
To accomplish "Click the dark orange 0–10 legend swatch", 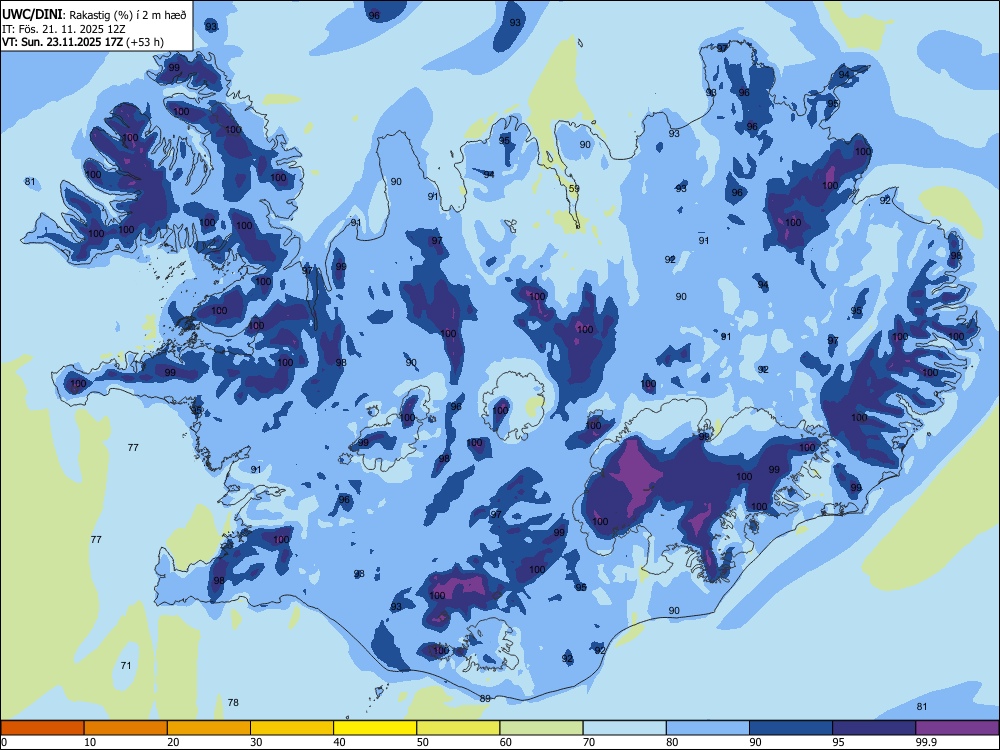I will click(42, 728).
